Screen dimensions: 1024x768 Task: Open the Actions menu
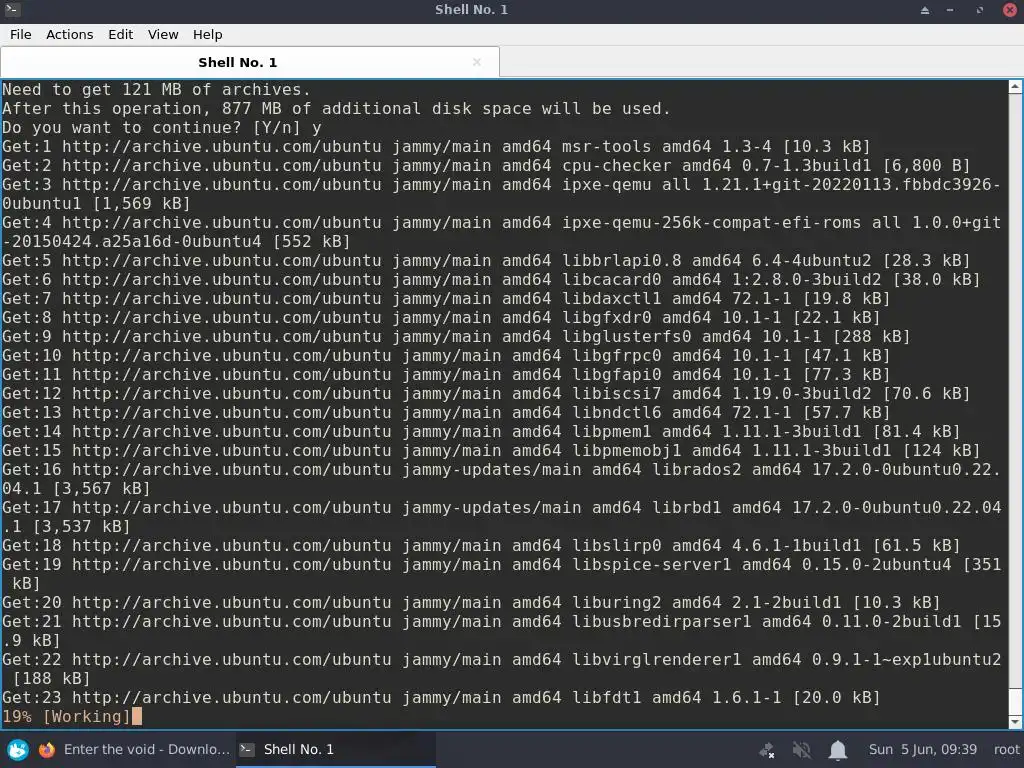(x=69, y=35)
